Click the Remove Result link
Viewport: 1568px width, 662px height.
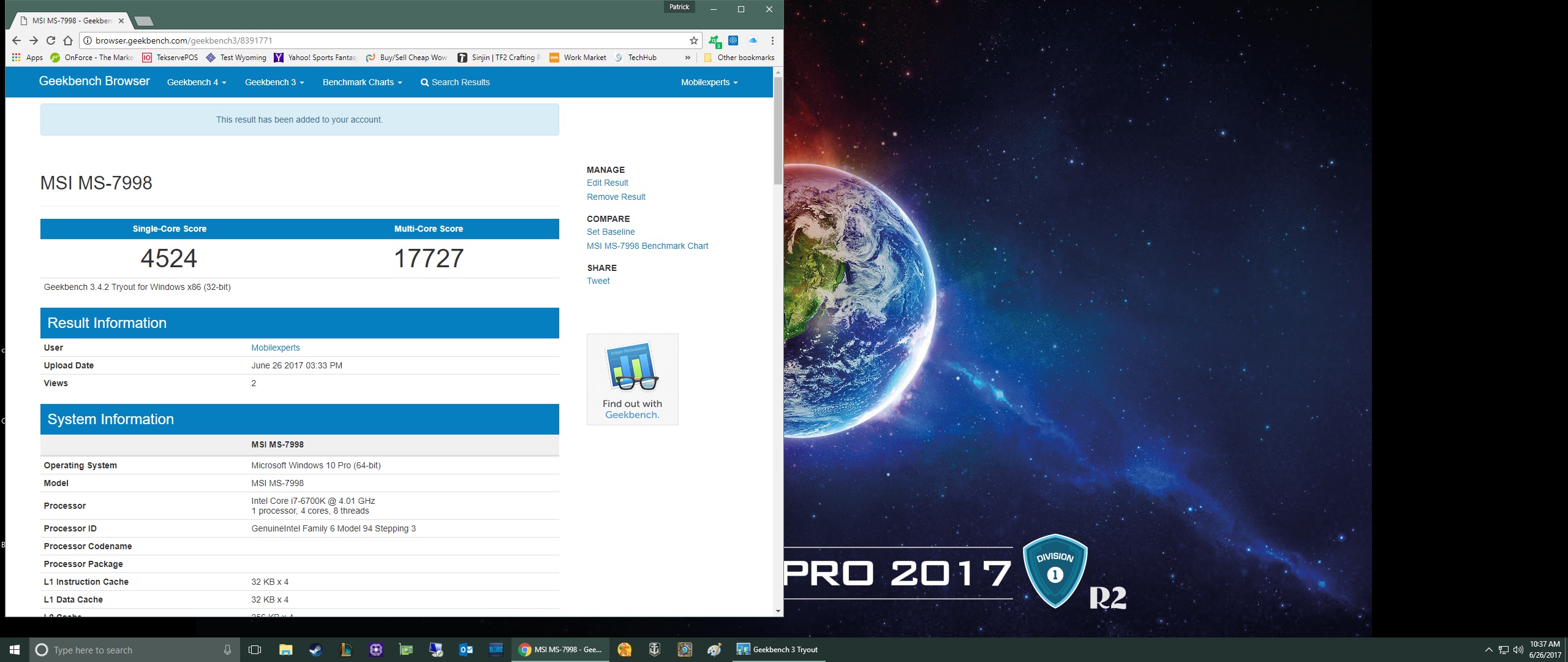click(x=616, y=197)
